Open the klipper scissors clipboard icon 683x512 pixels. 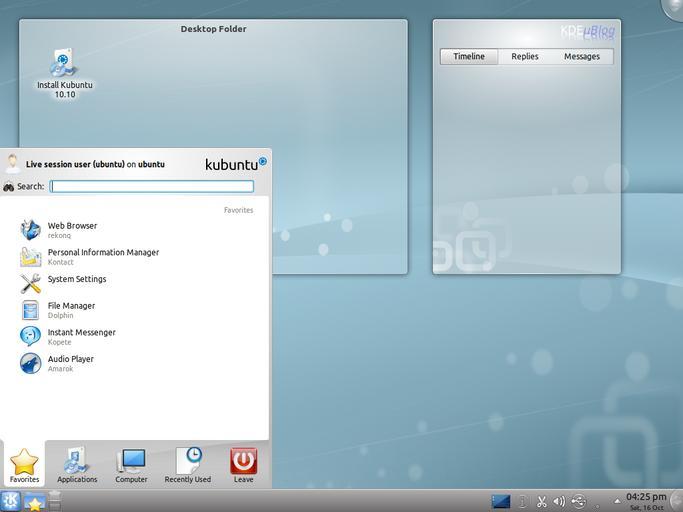[x=541, y=502]
